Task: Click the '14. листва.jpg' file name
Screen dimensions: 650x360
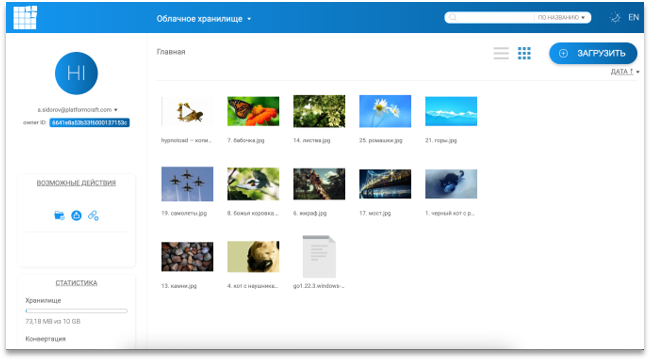Action: click(x=312, y=140)
